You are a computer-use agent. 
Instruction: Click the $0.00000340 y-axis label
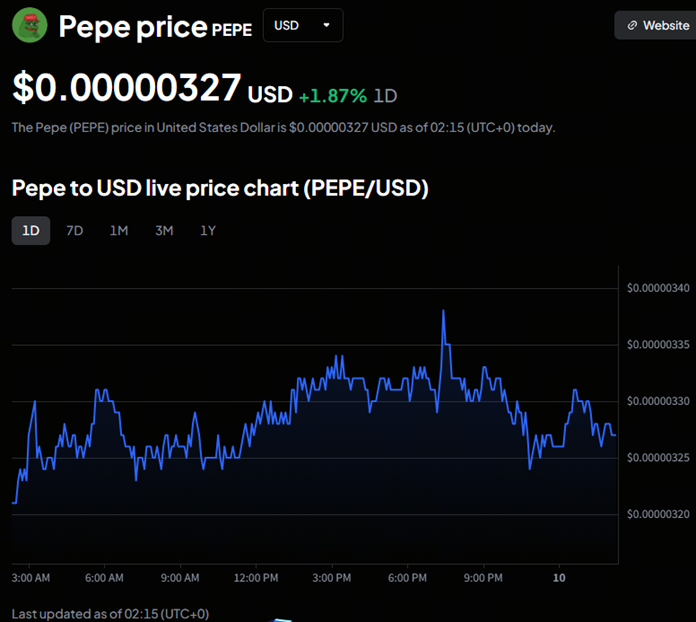tap(658, 289)
